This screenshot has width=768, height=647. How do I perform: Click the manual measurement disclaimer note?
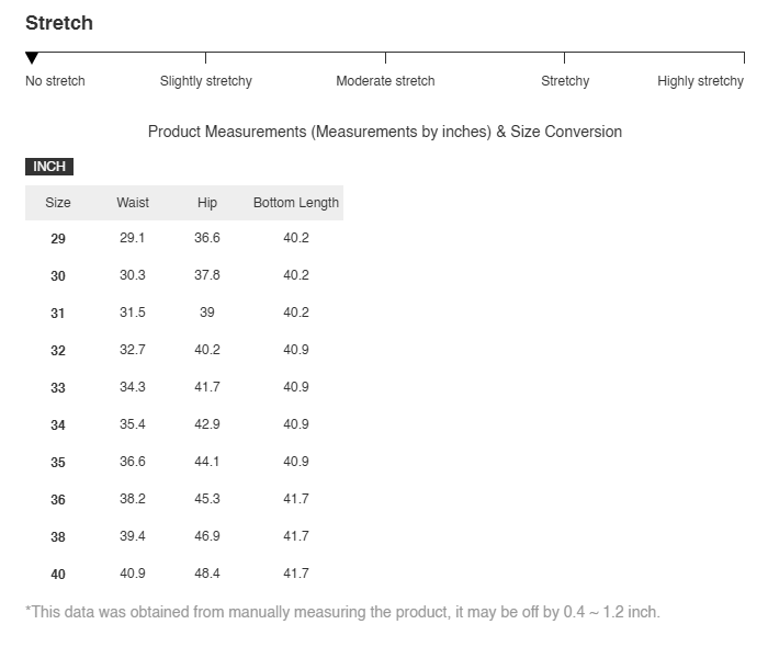point(343,612)
